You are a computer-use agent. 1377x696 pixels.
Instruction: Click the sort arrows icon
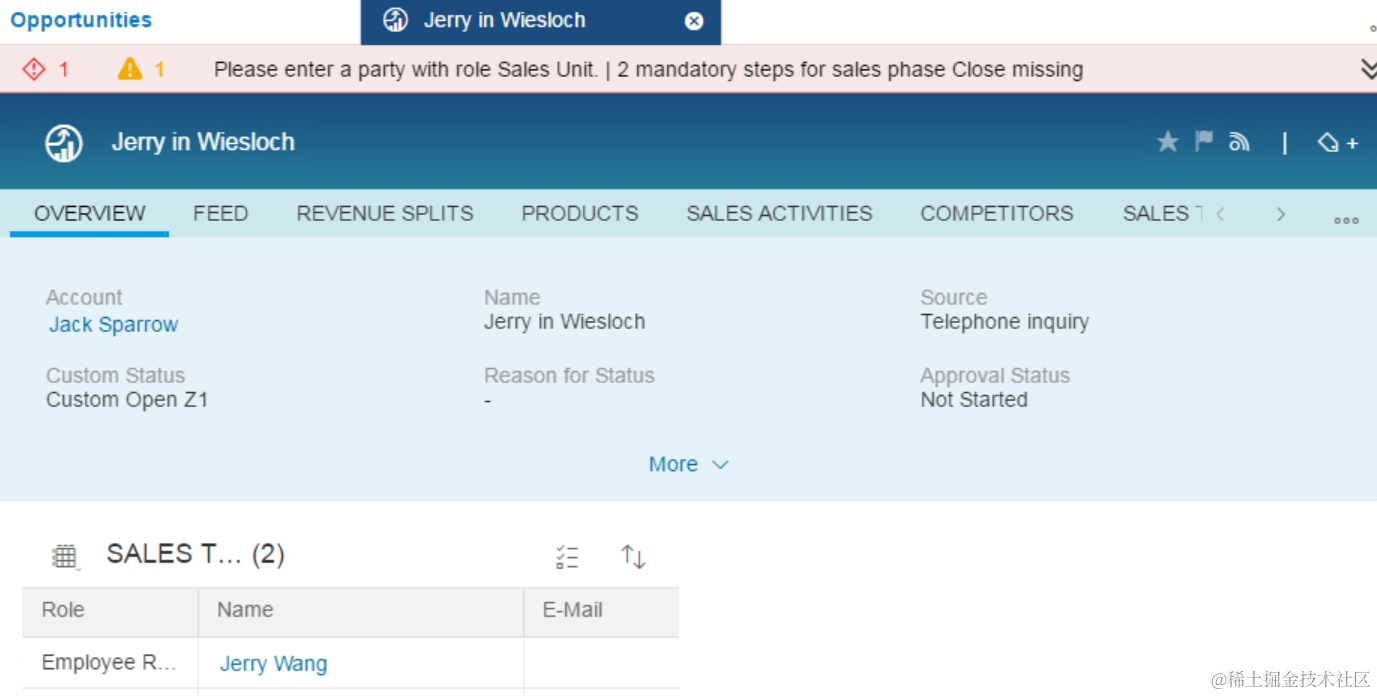click(x=633, y=557)
